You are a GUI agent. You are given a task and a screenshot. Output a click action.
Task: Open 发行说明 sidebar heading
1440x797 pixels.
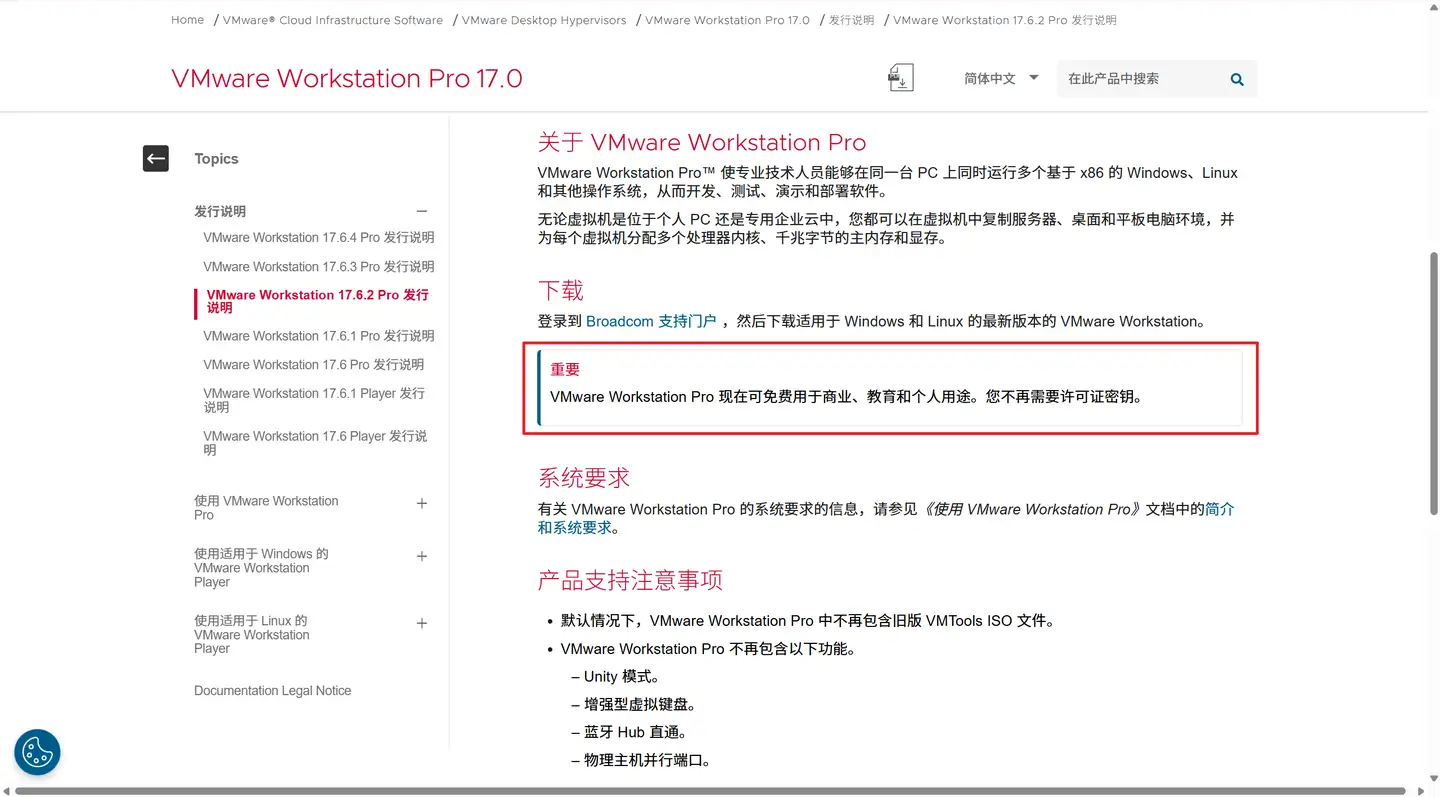click(x=220, y=211)
